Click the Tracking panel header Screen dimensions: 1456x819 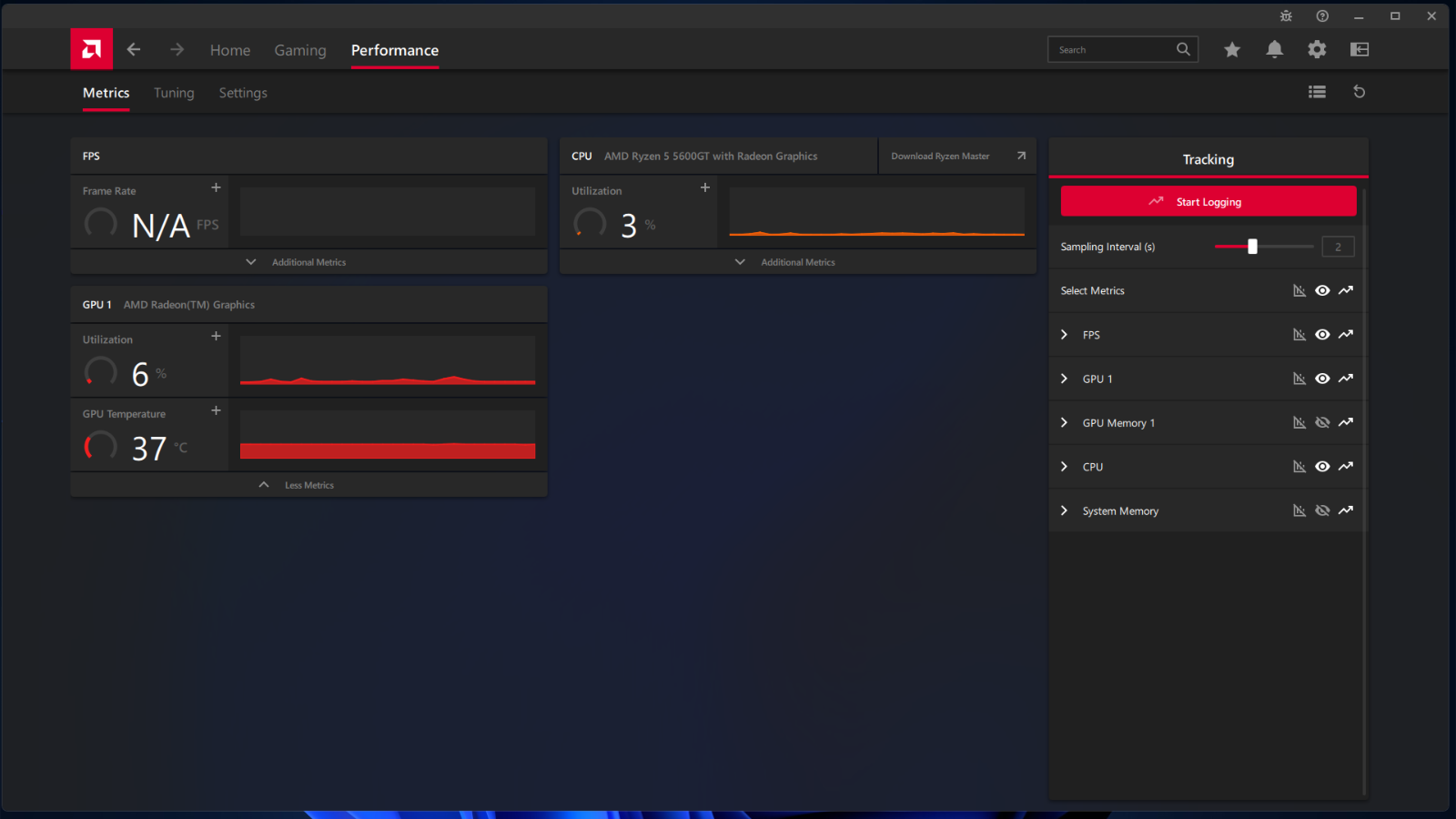click(1208, 158)
